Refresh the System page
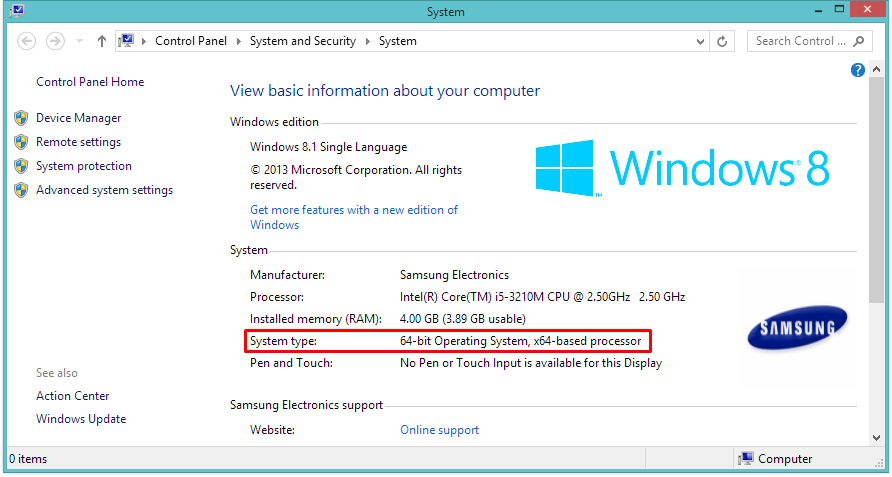892x477 pixels. click(723, 41)
